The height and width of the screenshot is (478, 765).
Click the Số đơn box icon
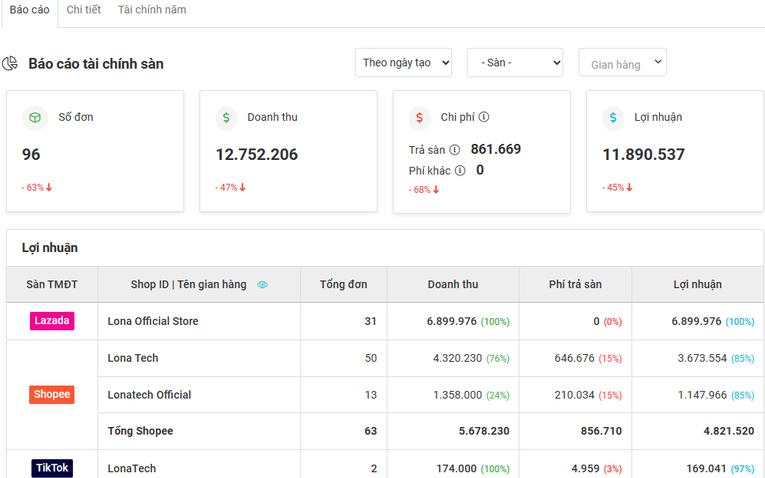pyautogui.click(x=35, y=118)
